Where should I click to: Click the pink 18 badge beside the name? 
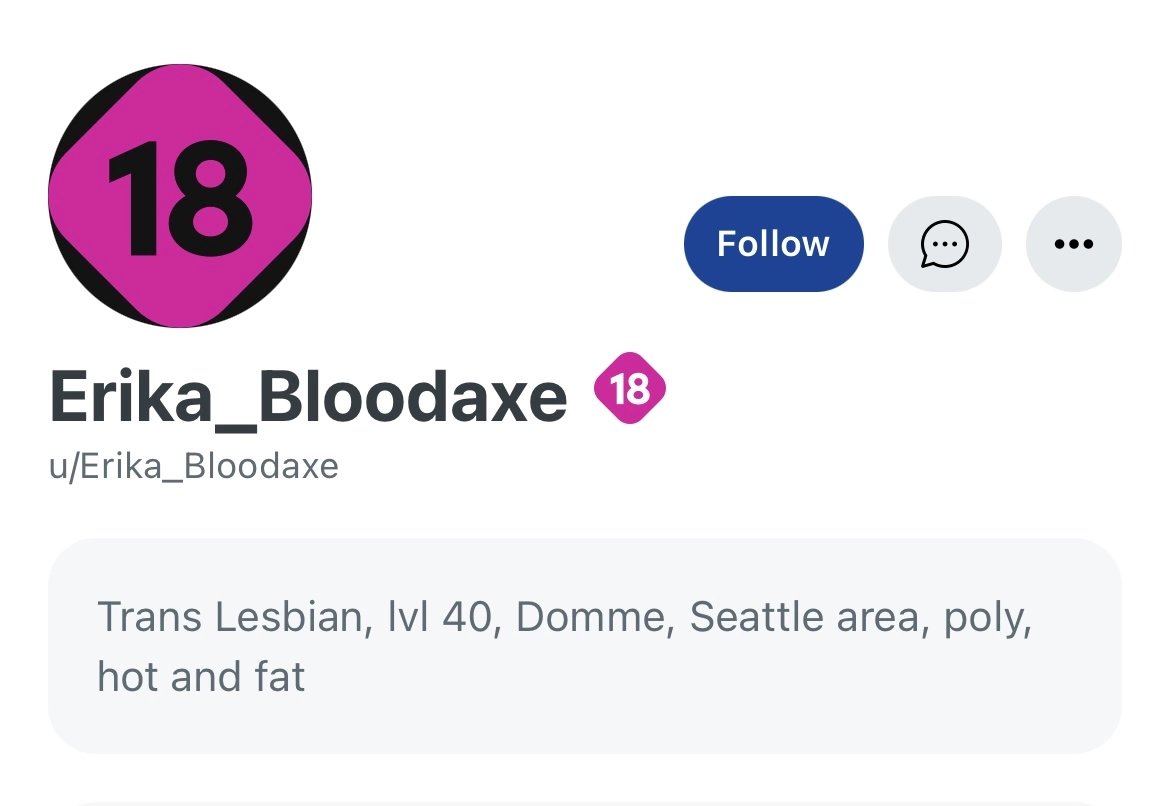(630, 388)
